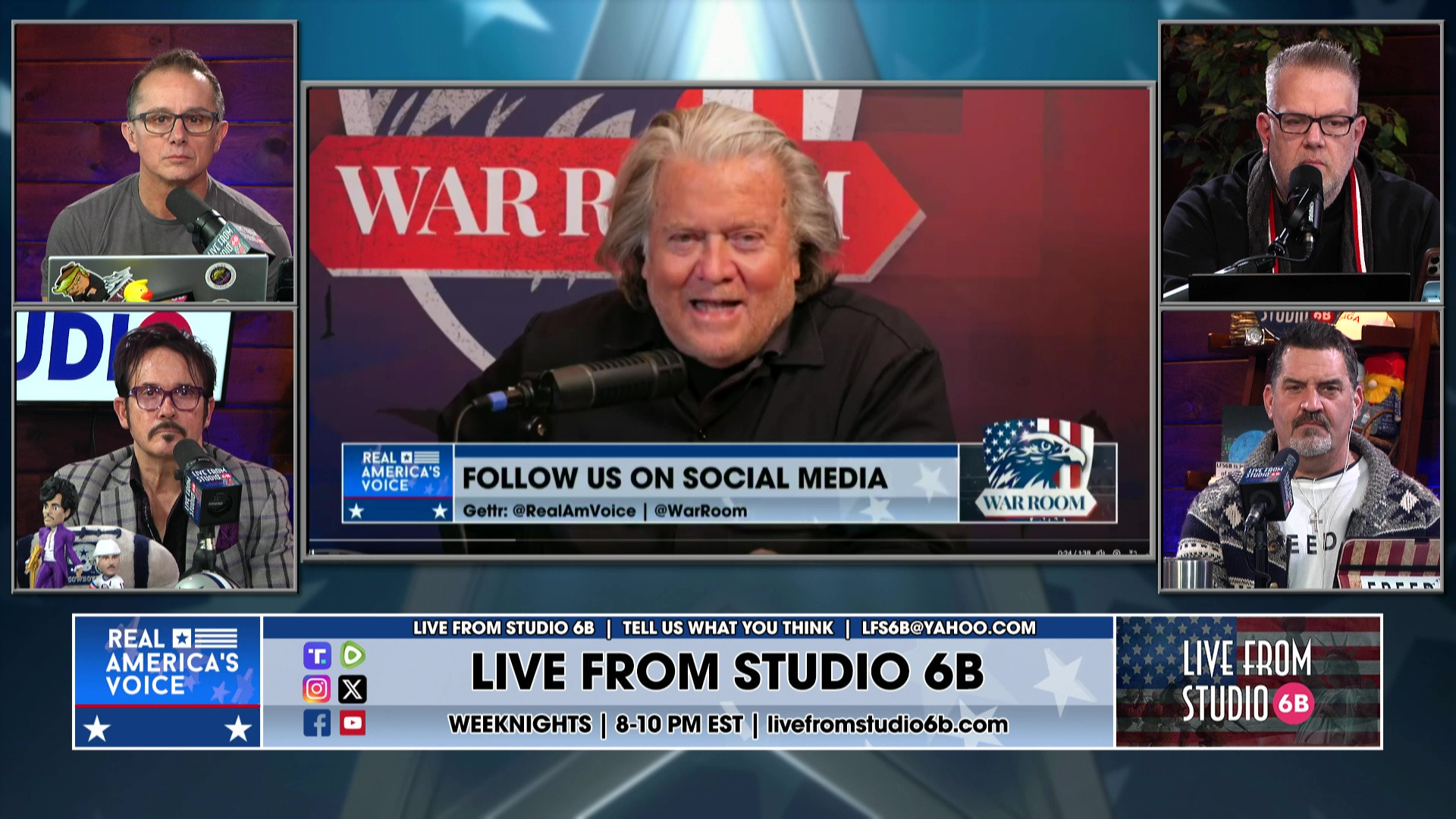Click the @WarRoom handle text
This screenshot has height=819, width=1456.
(x=700, y=511)
